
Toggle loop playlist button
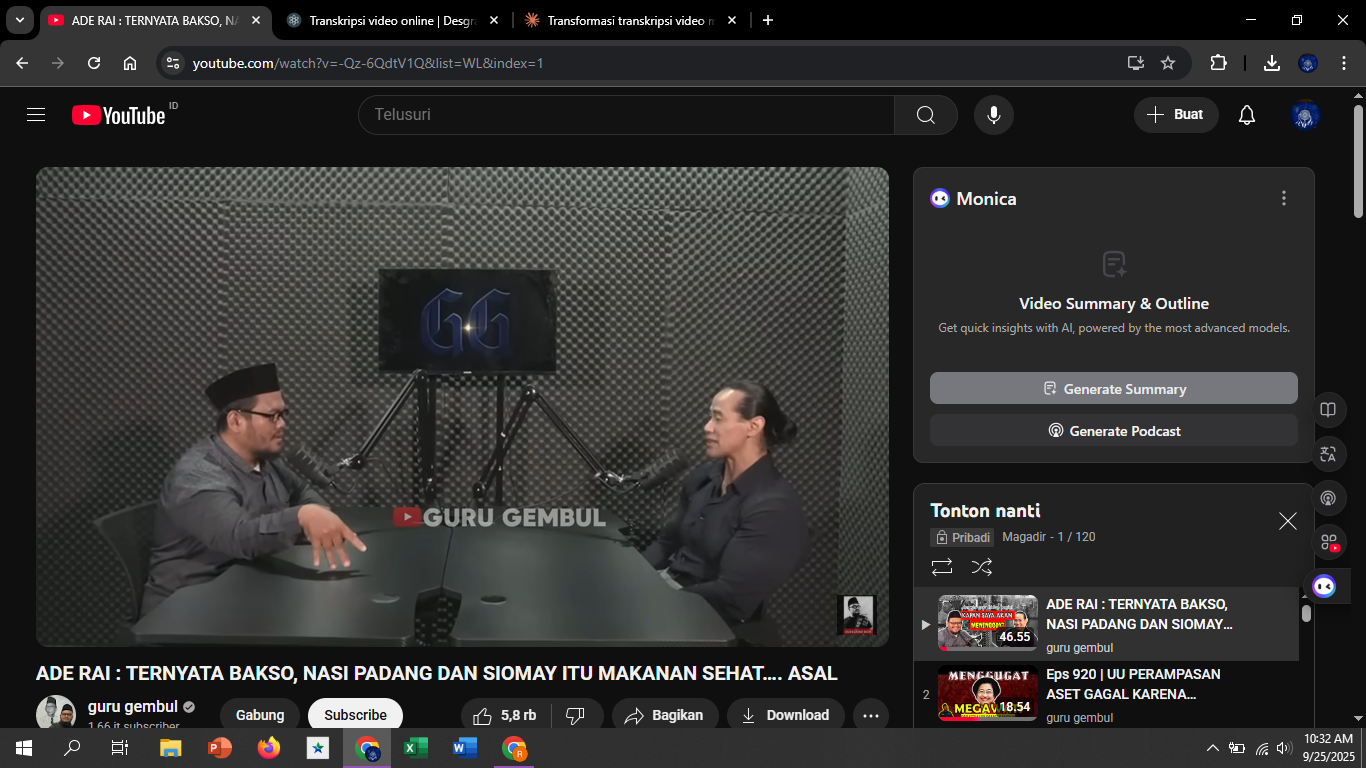(941, 567)
